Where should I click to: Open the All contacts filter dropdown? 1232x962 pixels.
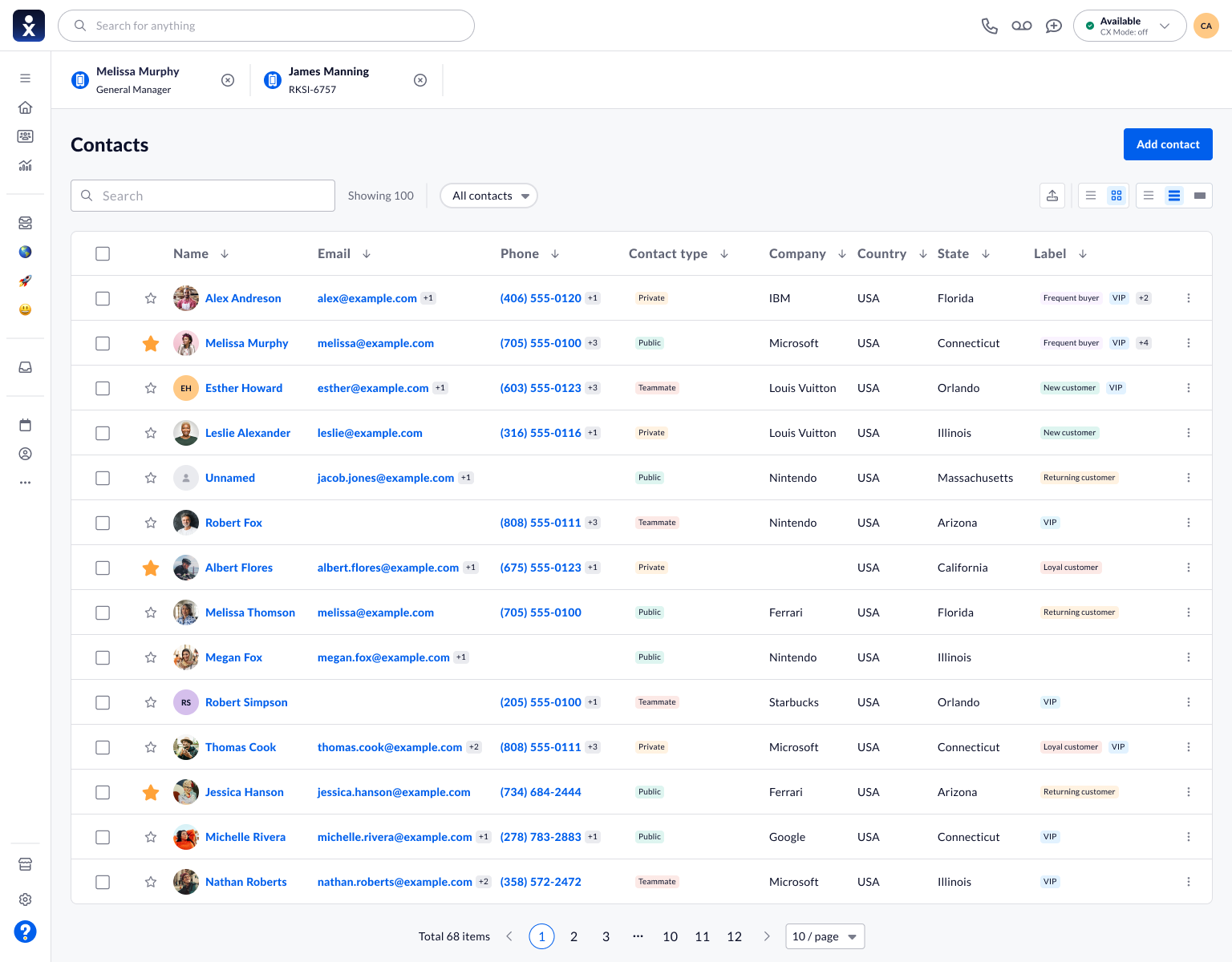click(x=489, y=196)
